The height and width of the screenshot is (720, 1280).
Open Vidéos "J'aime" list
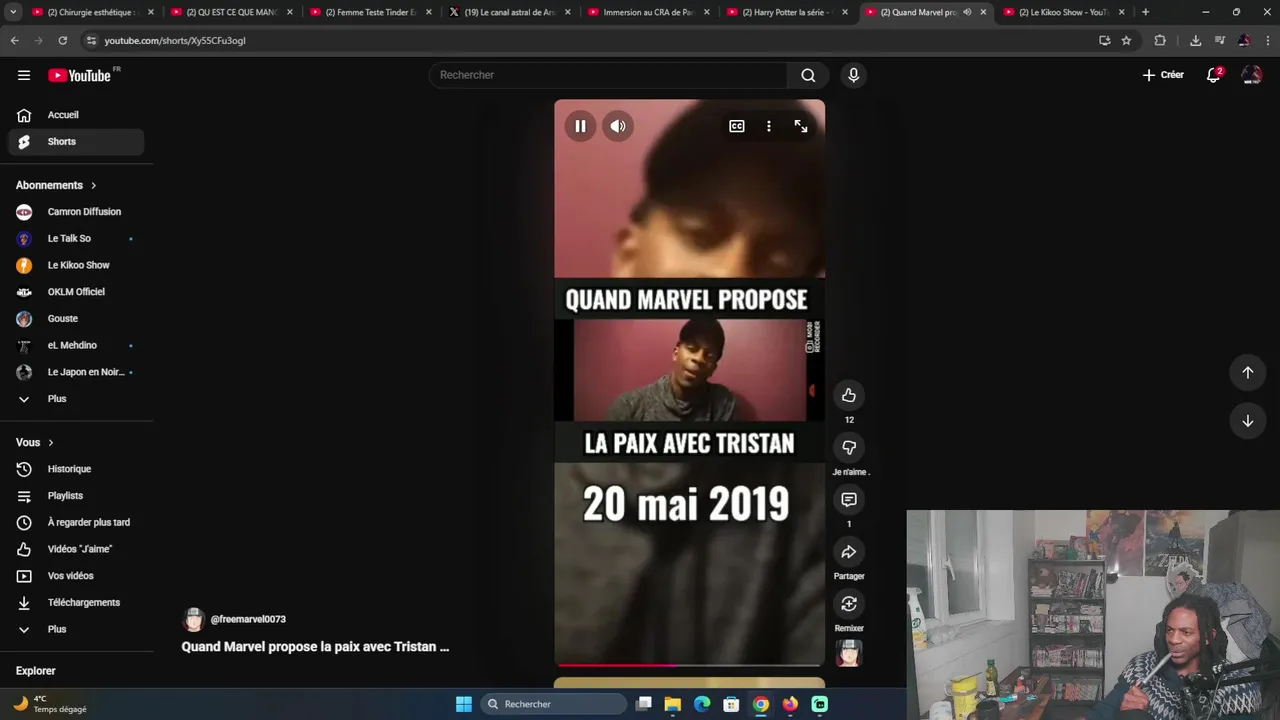(x=76, y=549)
